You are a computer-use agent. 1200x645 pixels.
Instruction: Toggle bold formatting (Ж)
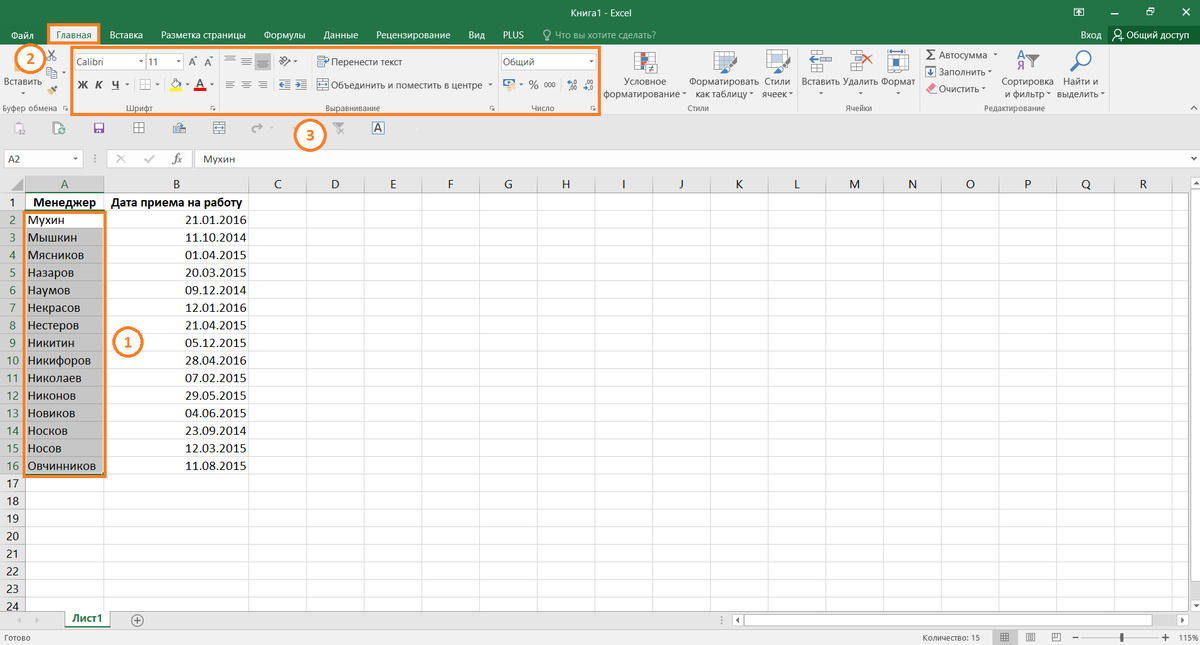(x=83, y=85)
